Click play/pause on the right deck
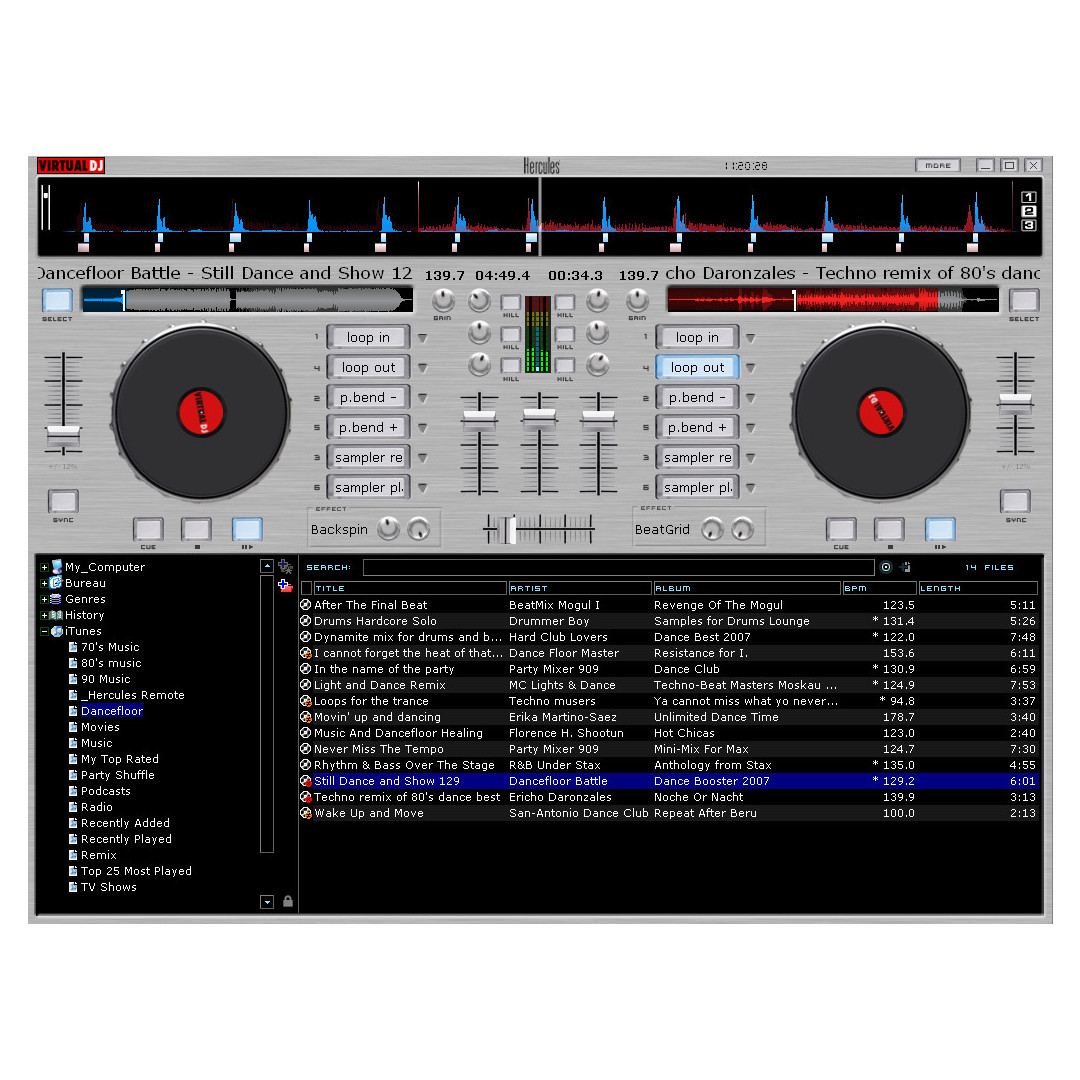The width and height of the screenshot is (1080, 1080). [940, 529]
